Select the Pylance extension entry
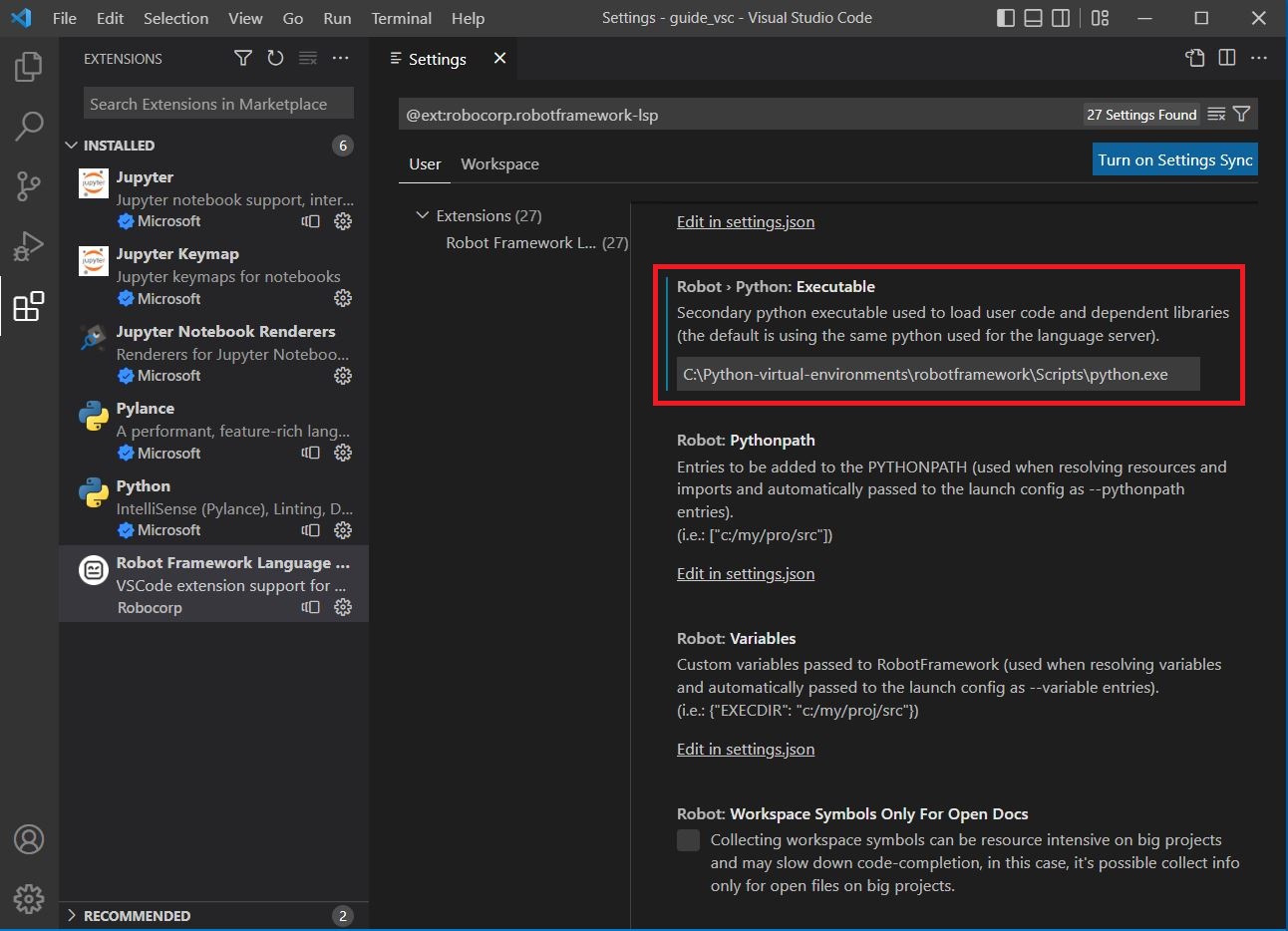Viewport: 1288px width, 931px height. (213, 430)
